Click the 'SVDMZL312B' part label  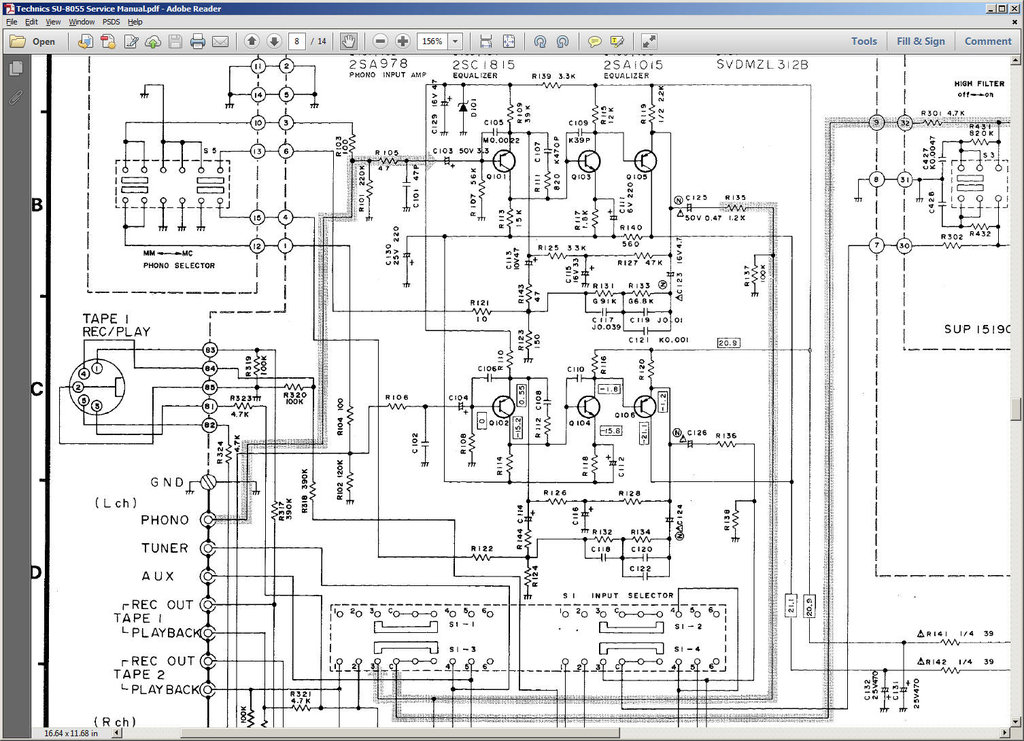(x=762, y=65)
